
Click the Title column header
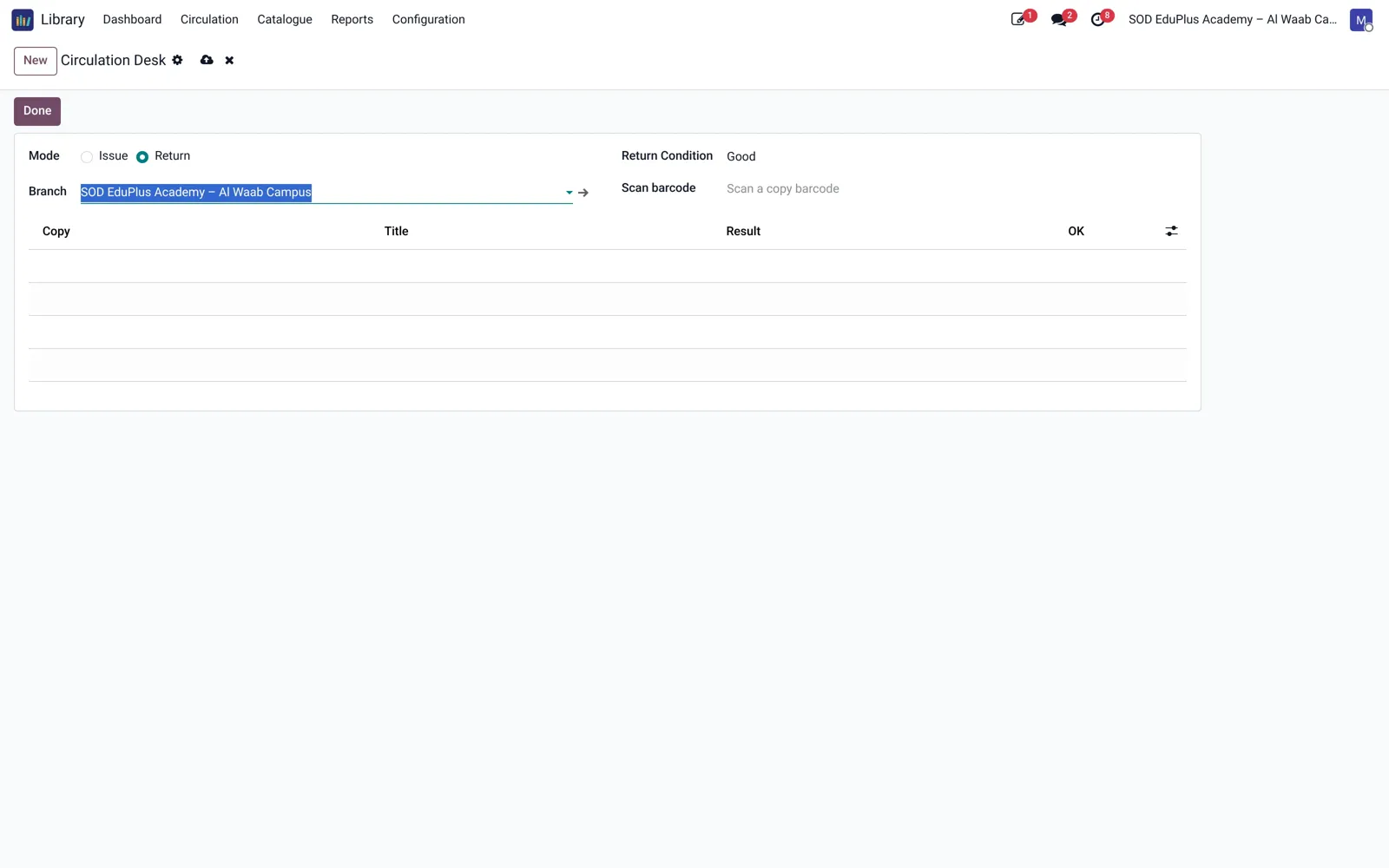point(396,231)
